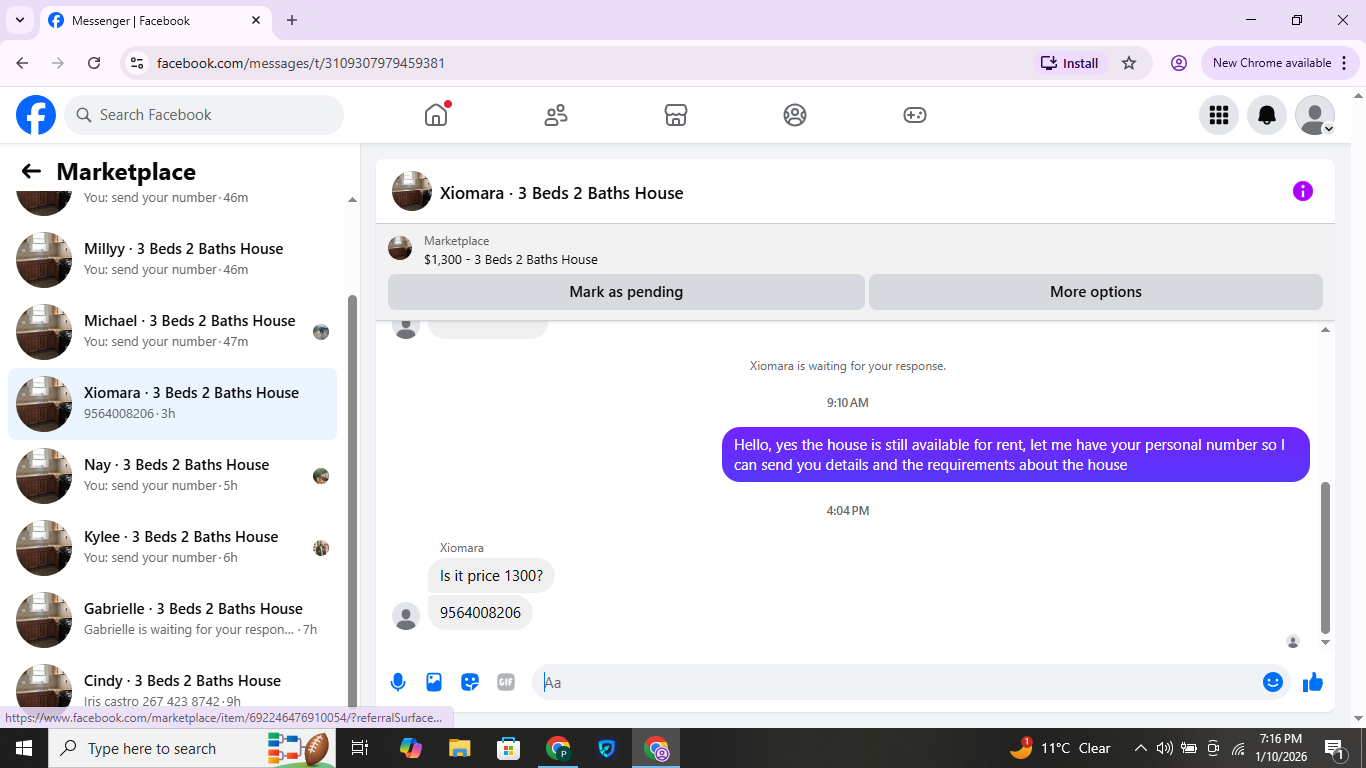The image size is (1366, 768).
Task: Close the Messenger | Facebook tab
Action: click(257, 20)
